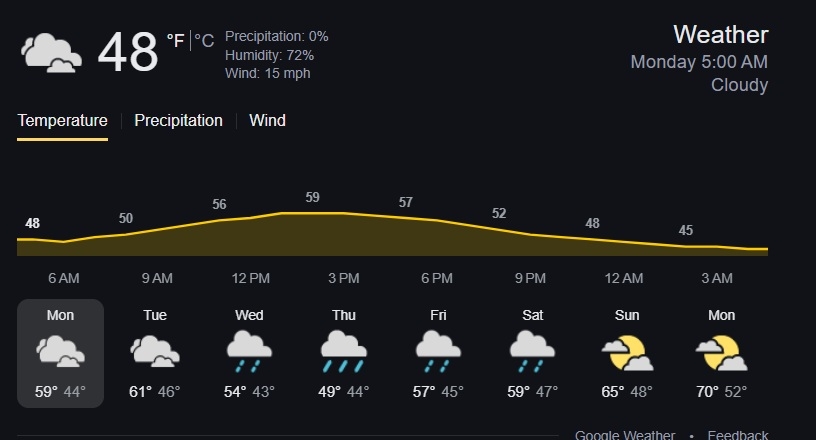This screenshot has height=440, width=816.
Task: Click Sunday's partly sunny icon
Action: tap(627, 352)
